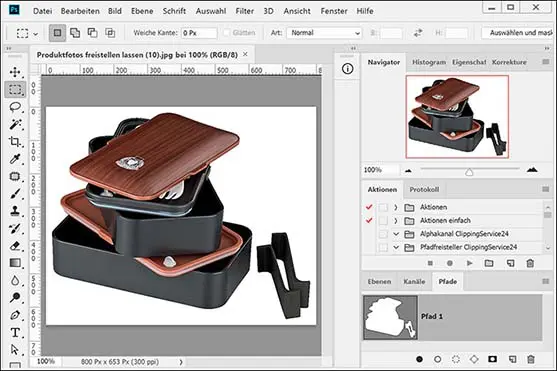Stroke path with brush icon
Viewport: 557px width, 371px height.
tap(438, 359)
